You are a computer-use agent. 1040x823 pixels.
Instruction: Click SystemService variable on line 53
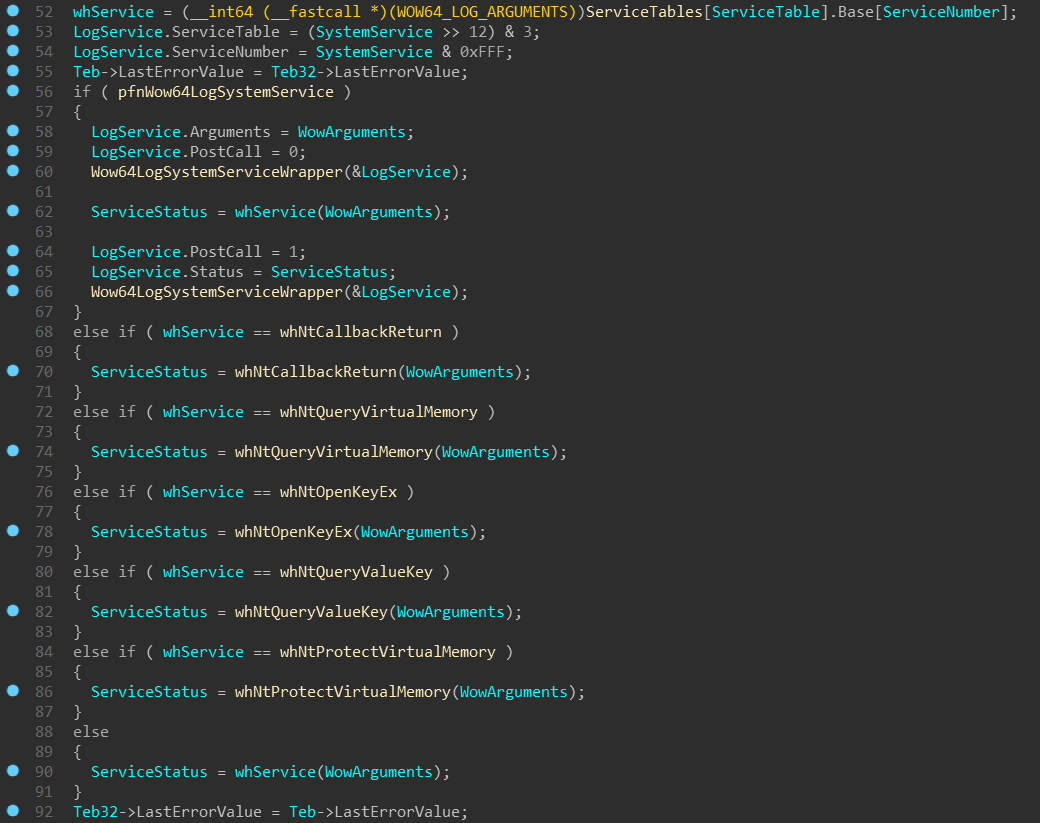pyautogui.click(x=374, y=32)
